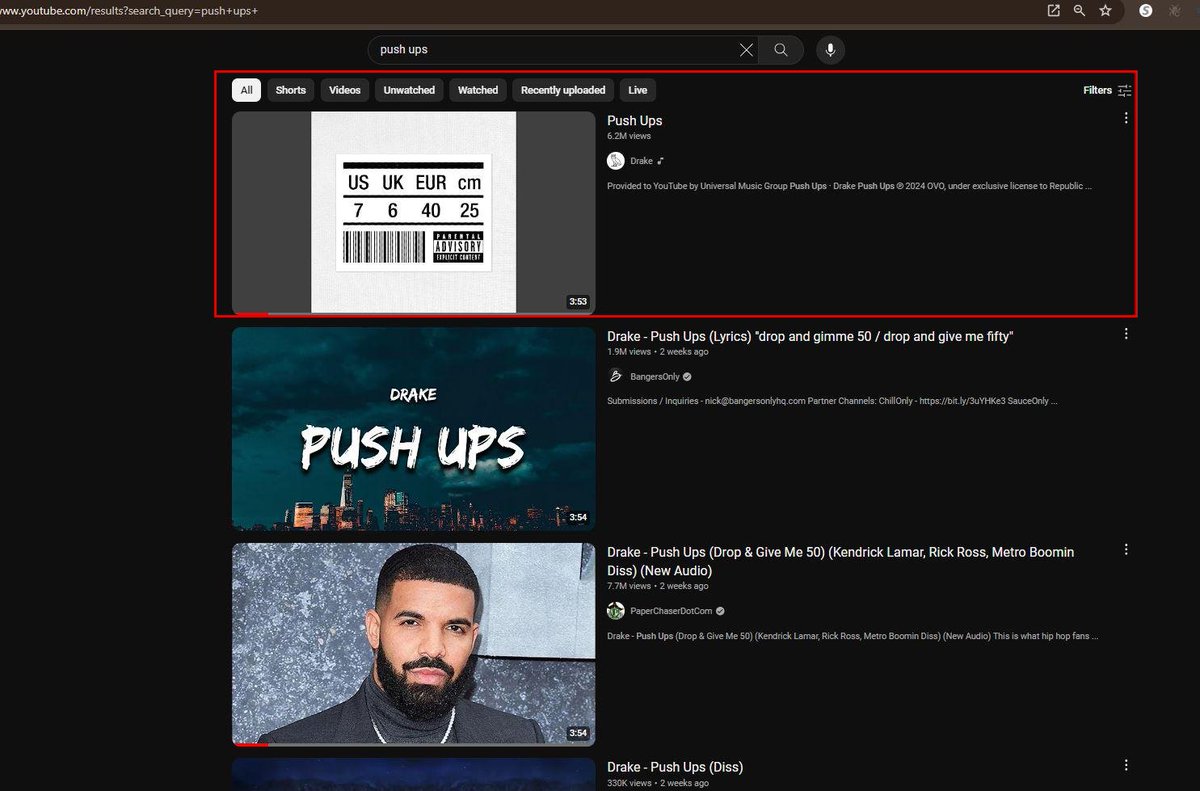Select the Unwatched filter chip
The width and height of the screenshot is (1200, 791).
(409, 90)
